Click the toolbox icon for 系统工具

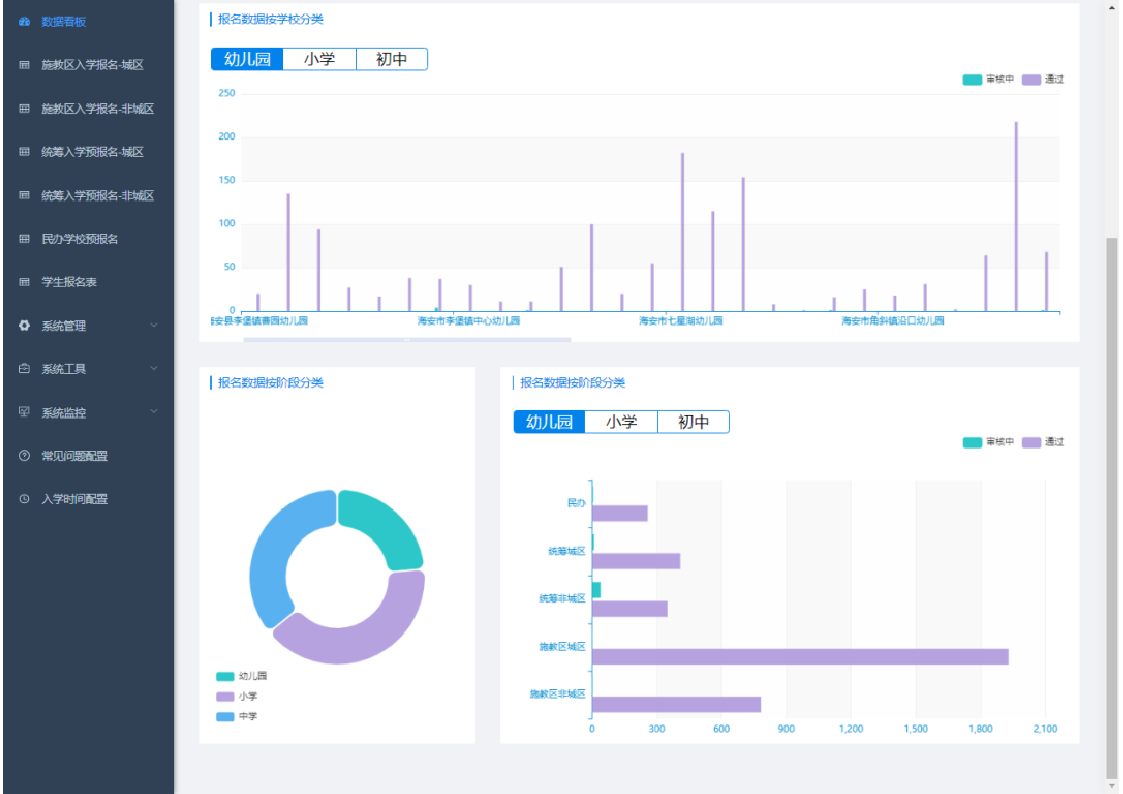click(x=25, y=369)
